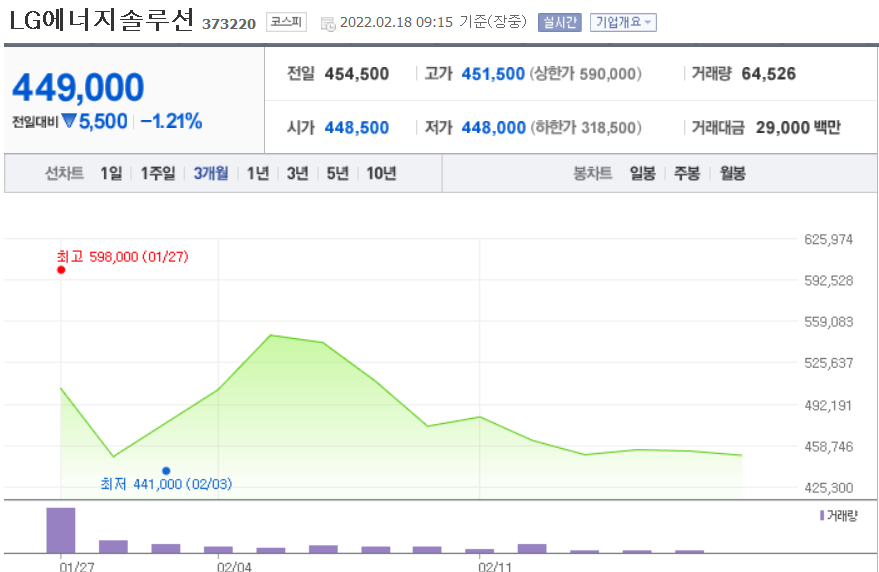Select the 1년 line chart tab
879x572 pixels.
[x=258, y=173]
